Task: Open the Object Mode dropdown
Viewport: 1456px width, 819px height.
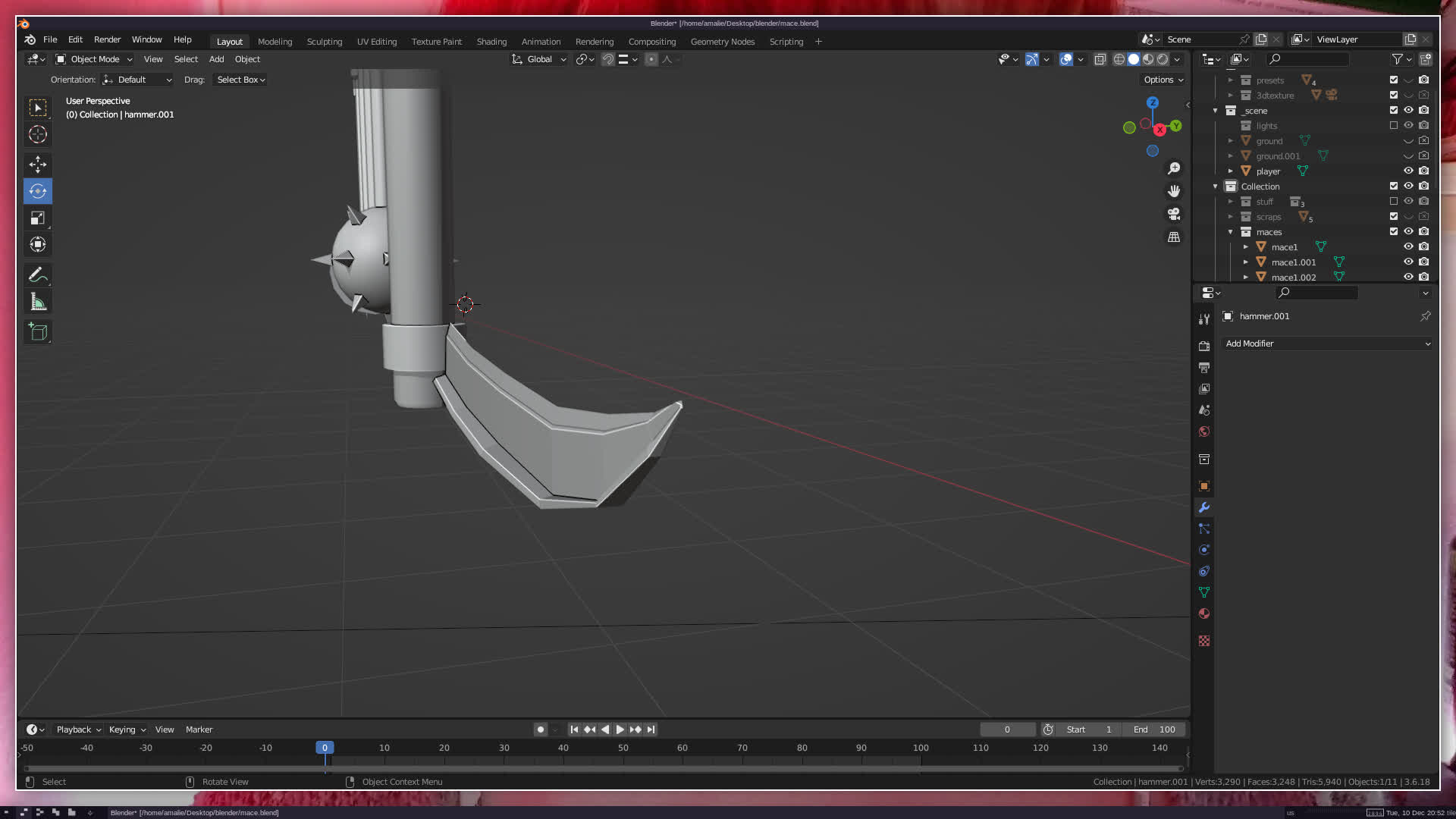Action: 95,59
